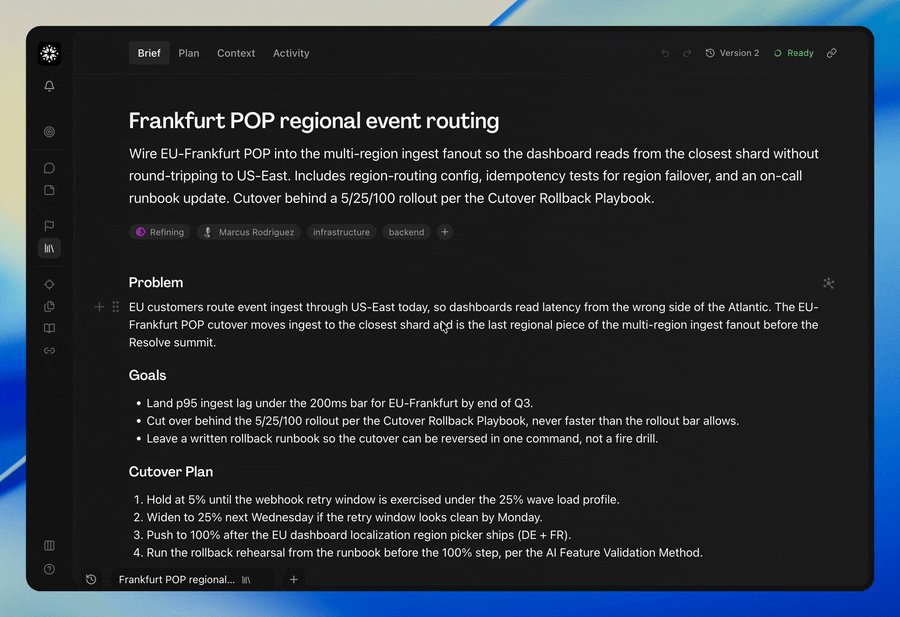Viewport: 900px width, 617px height.
Task: Open the Context tab
Action: pyautogui.click(x=236, y=53)
